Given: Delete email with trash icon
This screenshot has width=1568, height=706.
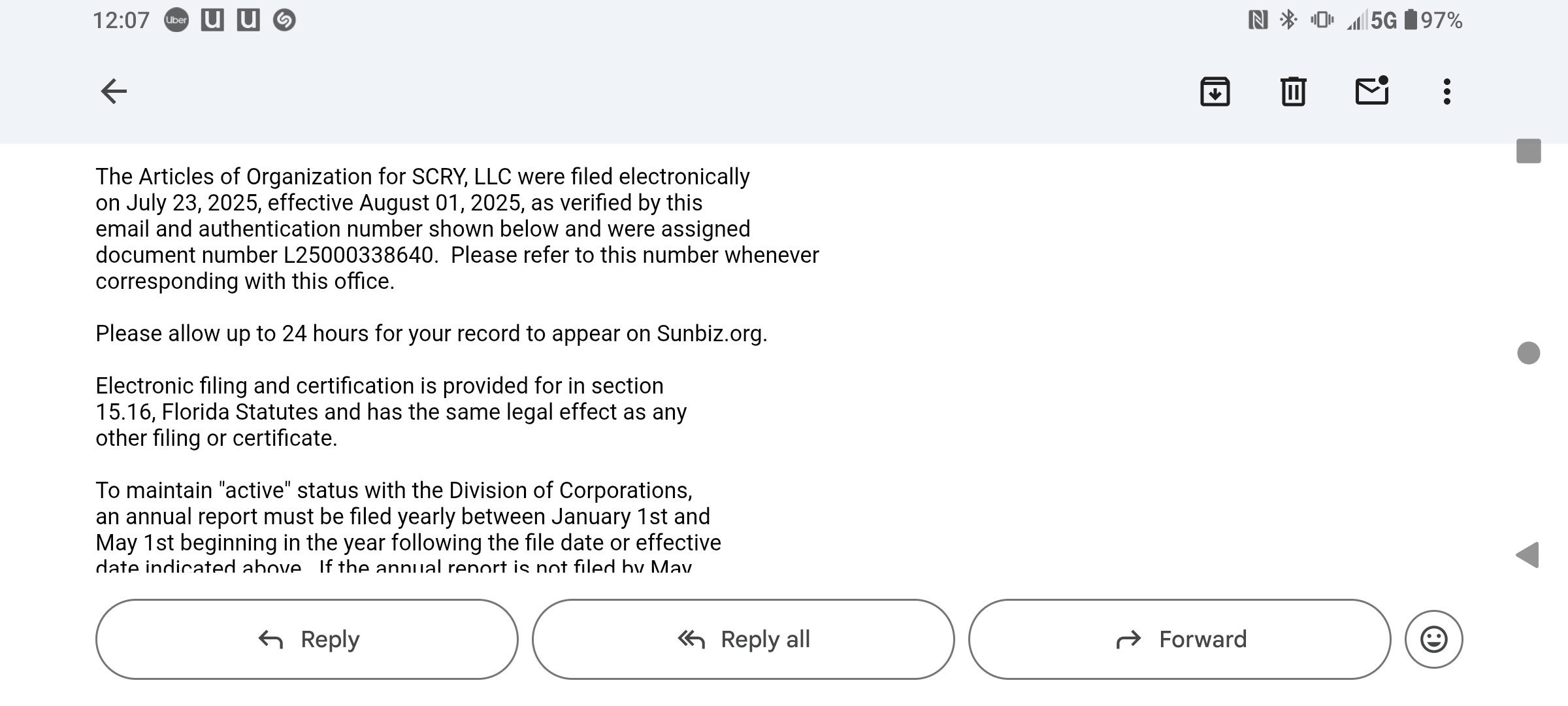Looking at the screenshot, I should pyautogui.click(x=1293, y=91).
